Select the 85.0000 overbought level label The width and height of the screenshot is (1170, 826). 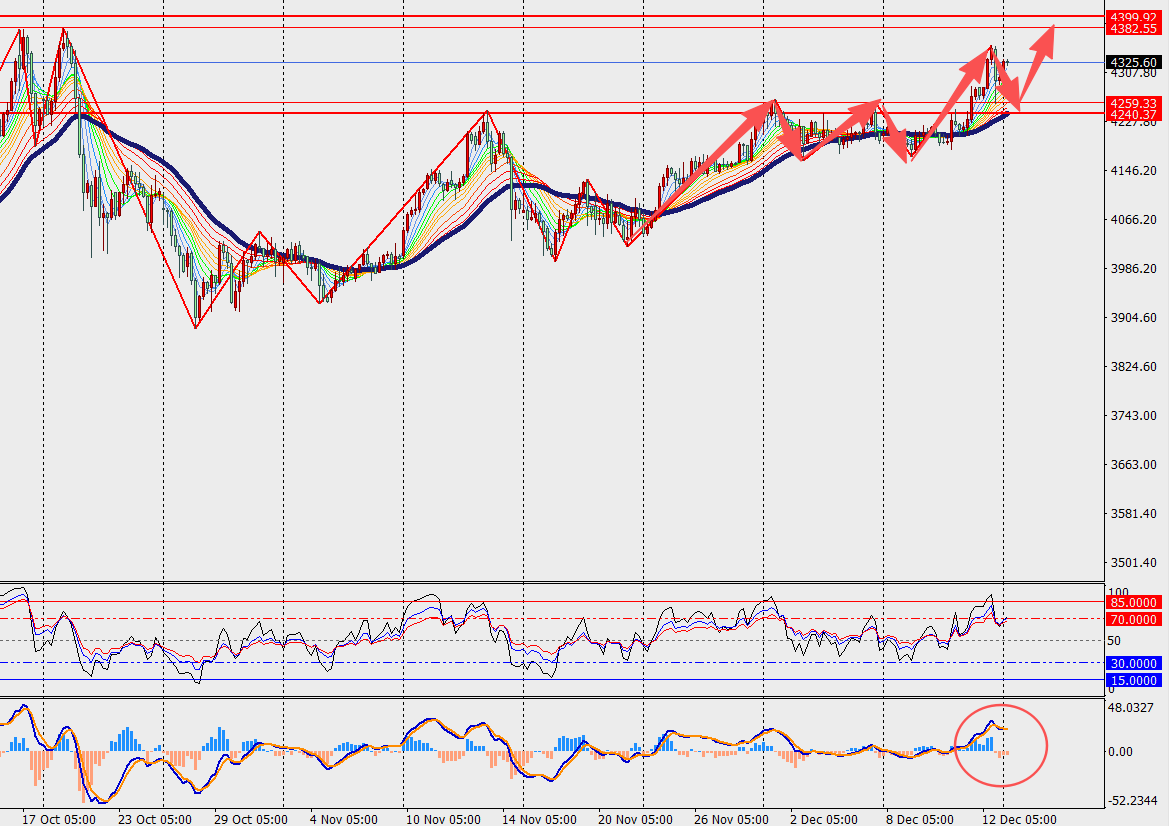point(1133,602)
